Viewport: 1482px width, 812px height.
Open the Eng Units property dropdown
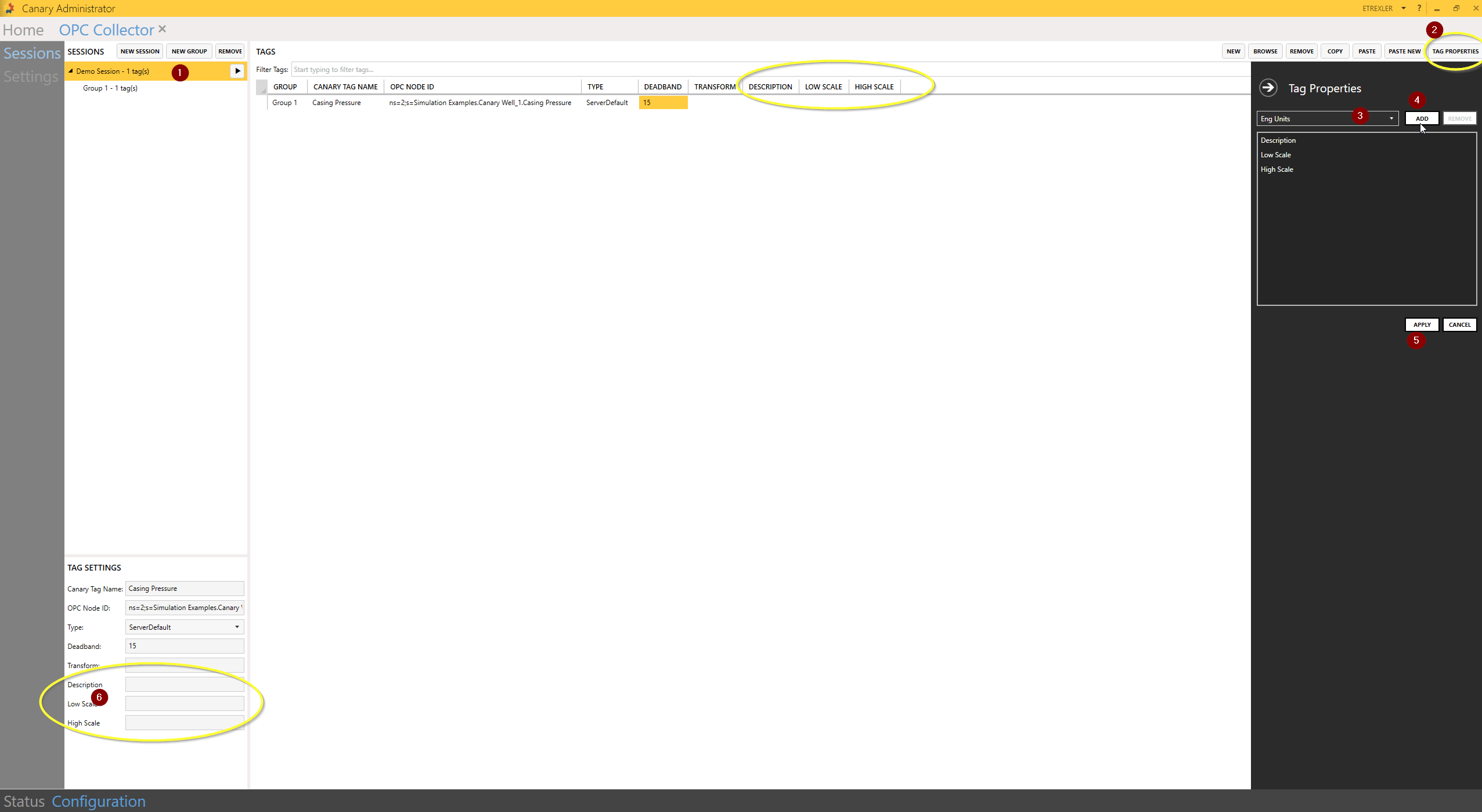coord(1390,118)
